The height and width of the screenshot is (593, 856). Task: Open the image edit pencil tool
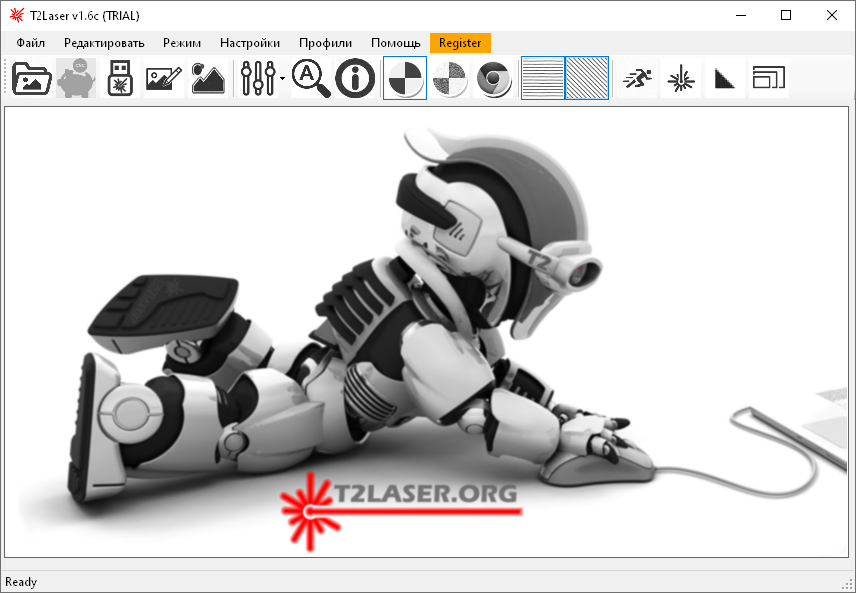click(x=164, y=78)
